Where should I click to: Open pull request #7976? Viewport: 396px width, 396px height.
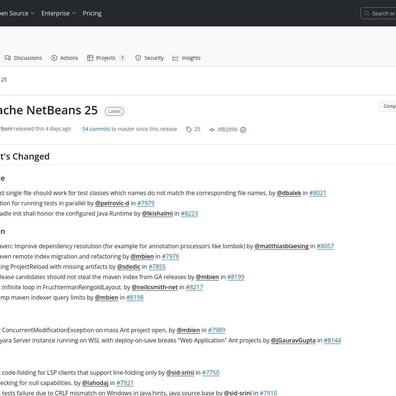click(x=171, y=256)
